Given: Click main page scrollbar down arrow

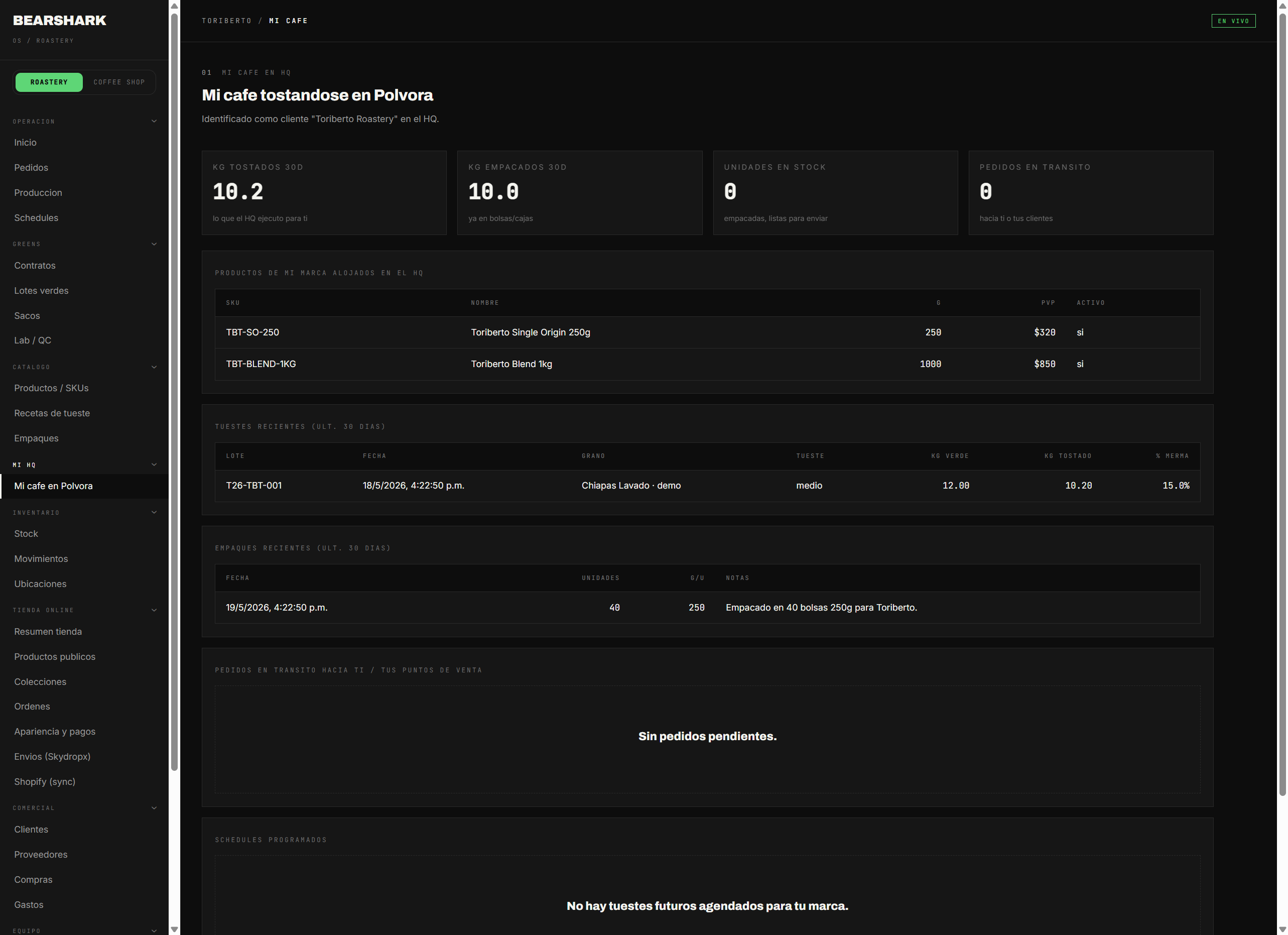Looking at the screenshot, I should pyautogui.click(x=1282, y=930).
